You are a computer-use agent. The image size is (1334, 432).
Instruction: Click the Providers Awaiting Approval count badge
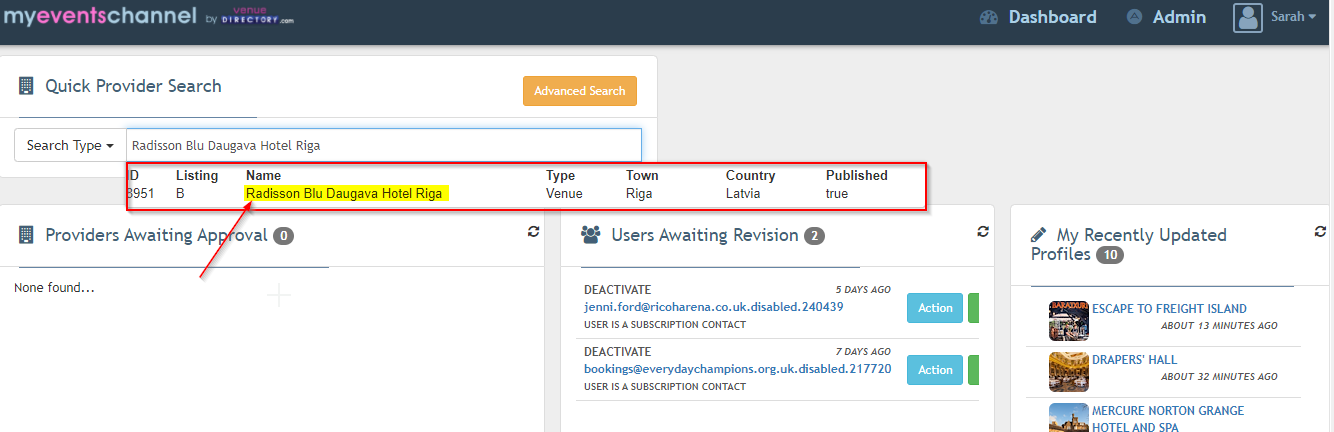[284, 236]
